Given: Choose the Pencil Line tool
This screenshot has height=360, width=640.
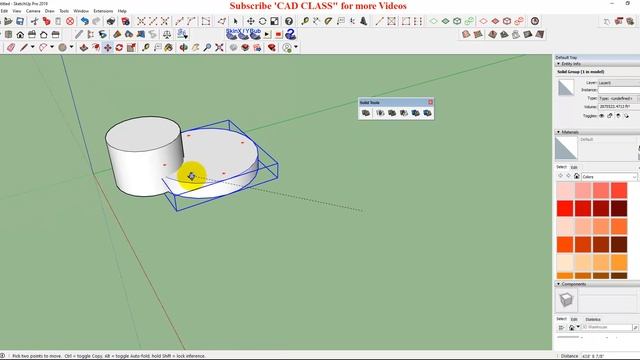Looking at the screenshot, I should click(x=24, y=48).
